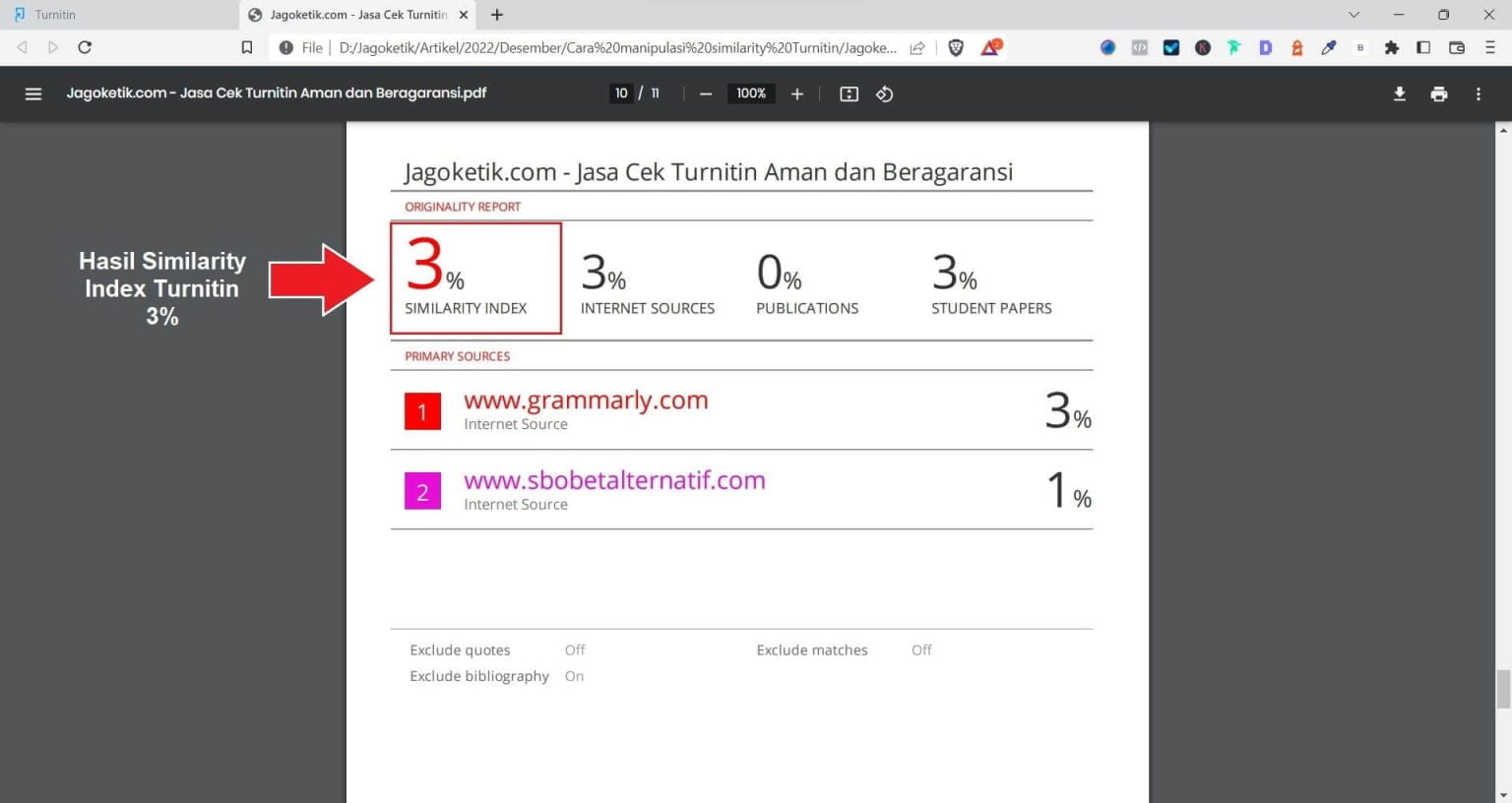Open the www.sbobetalternatif.com source link
This screenshot has height=803, width=1512.
(614, 480)
